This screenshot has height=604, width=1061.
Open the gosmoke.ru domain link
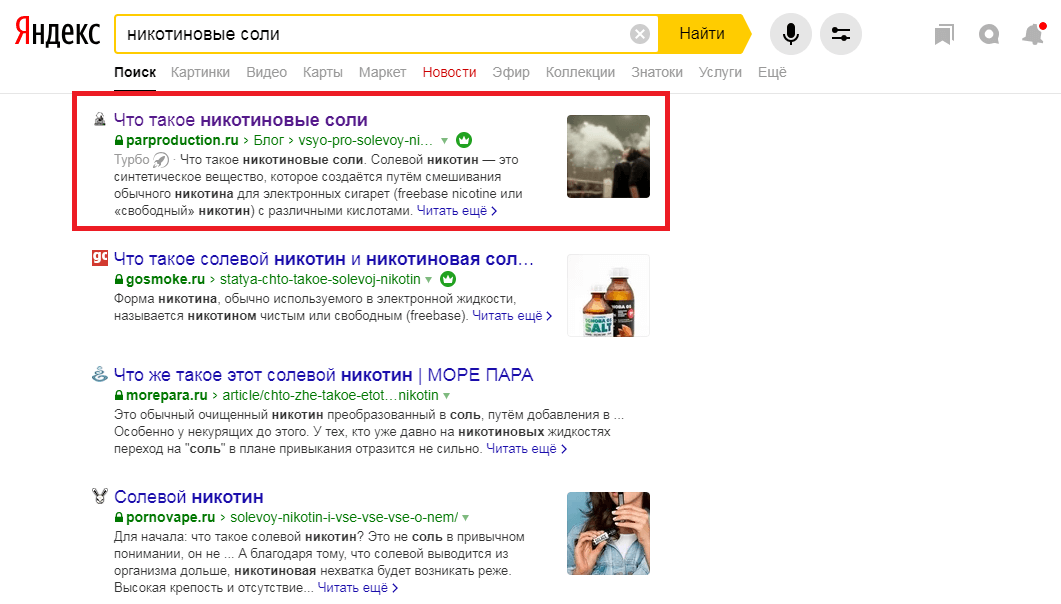pyautogui.click(x=165, y=279)
